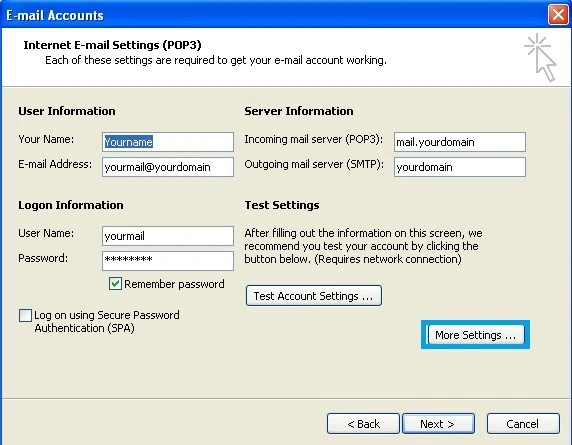Click the Password: label text

(43, 258)
